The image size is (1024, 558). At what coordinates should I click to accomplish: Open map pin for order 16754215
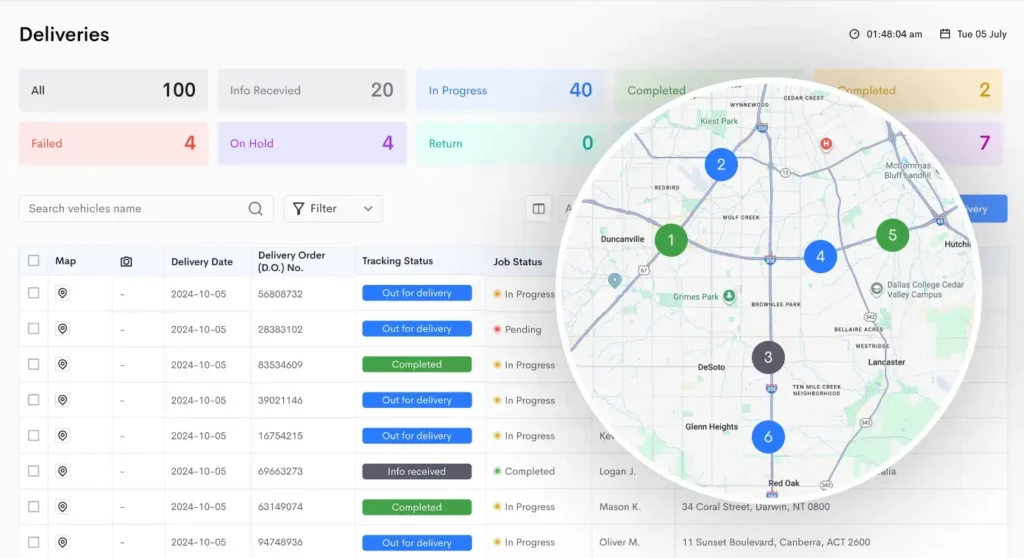point(63,436)
